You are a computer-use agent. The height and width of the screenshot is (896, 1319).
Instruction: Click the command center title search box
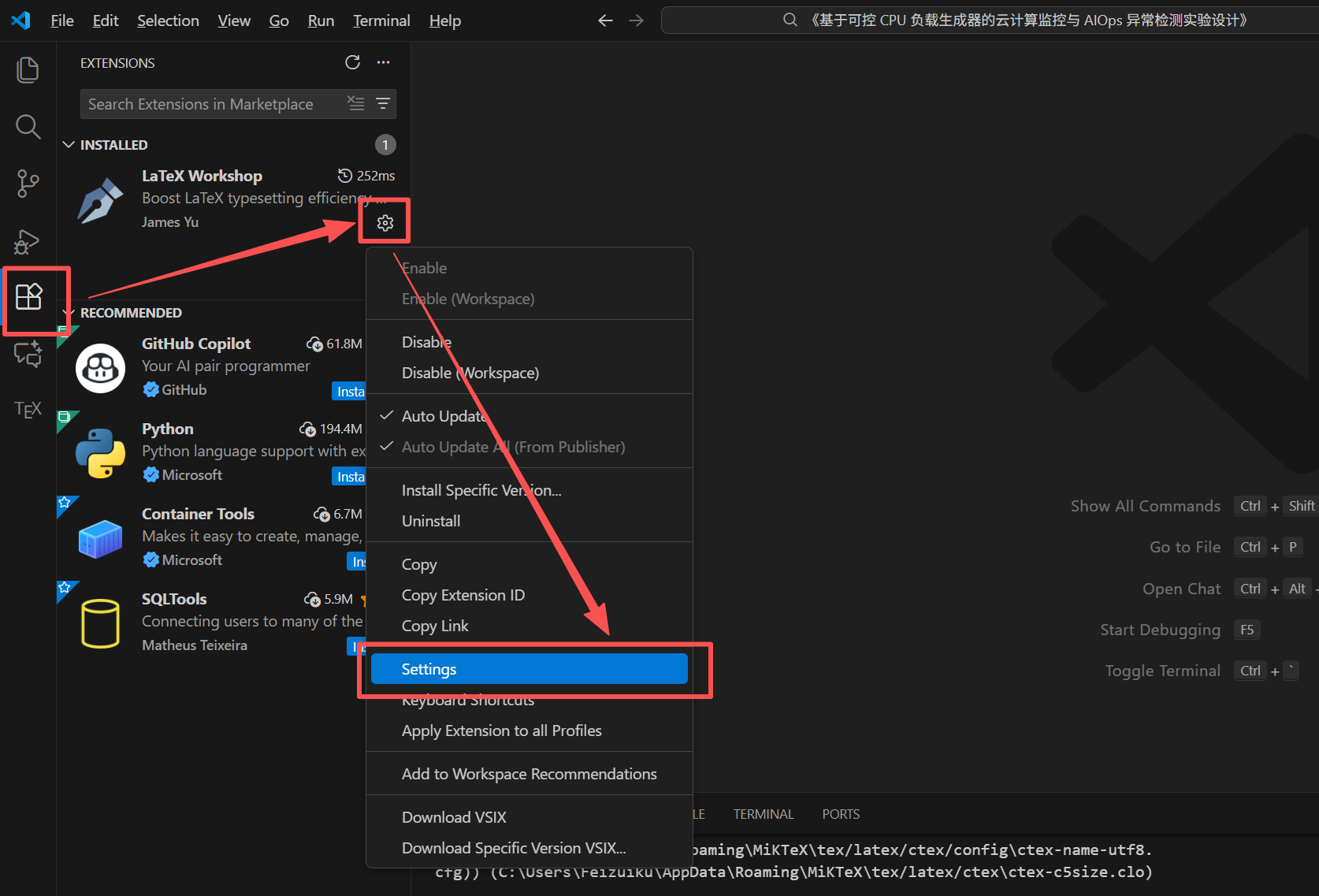[x=990, y=20]
